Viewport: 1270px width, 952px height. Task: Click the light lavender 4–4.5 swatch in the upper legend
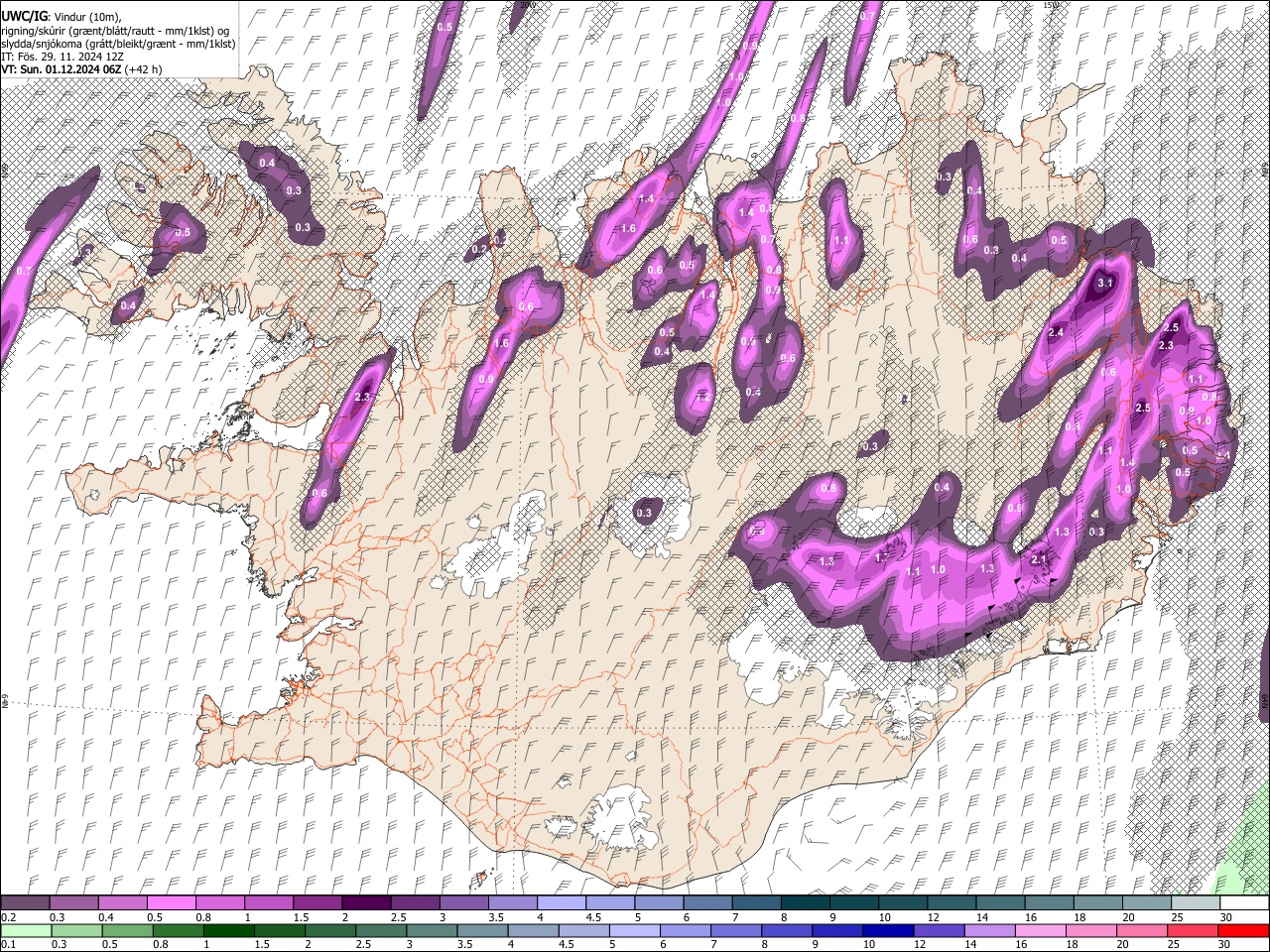(562, 902)
